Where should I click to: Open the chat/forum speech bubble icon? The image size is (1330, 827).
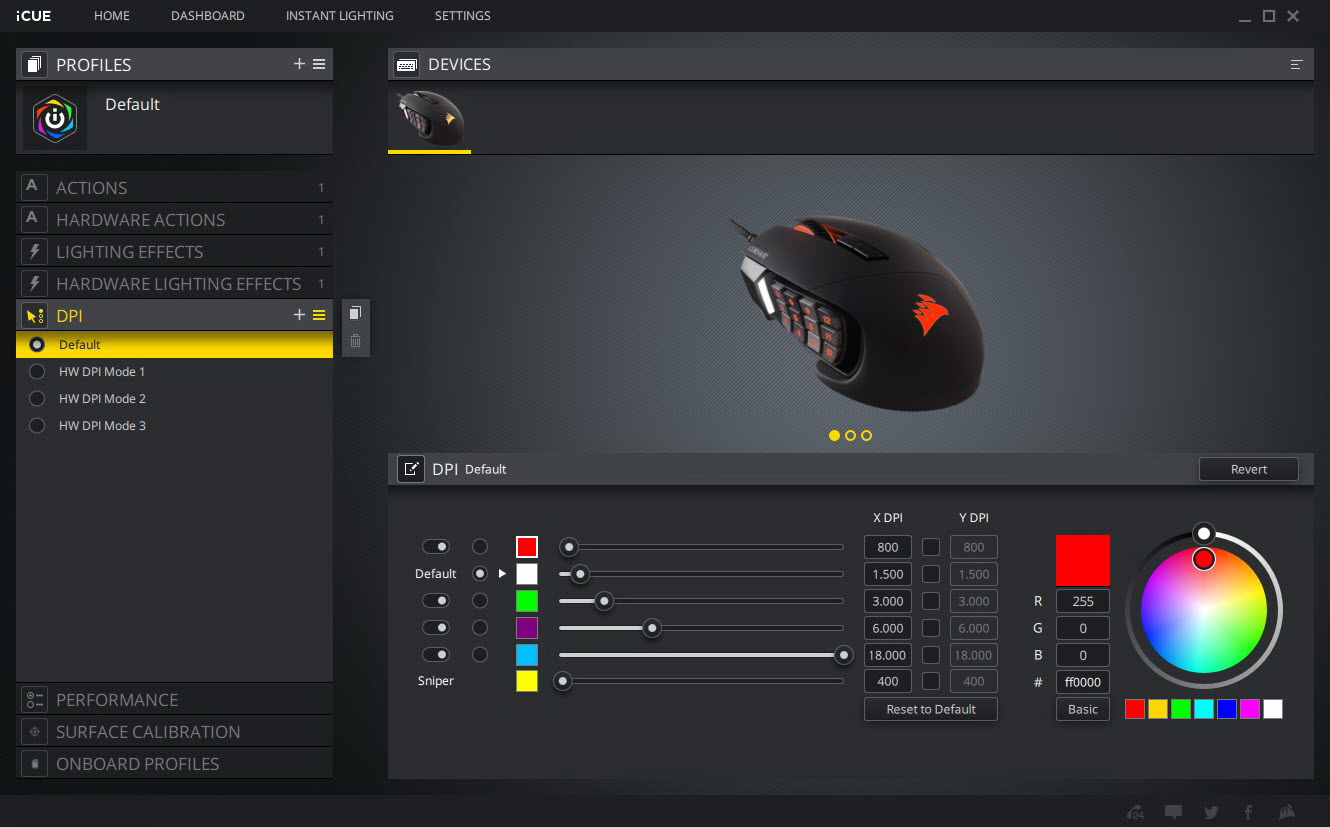pos(1174,812)
